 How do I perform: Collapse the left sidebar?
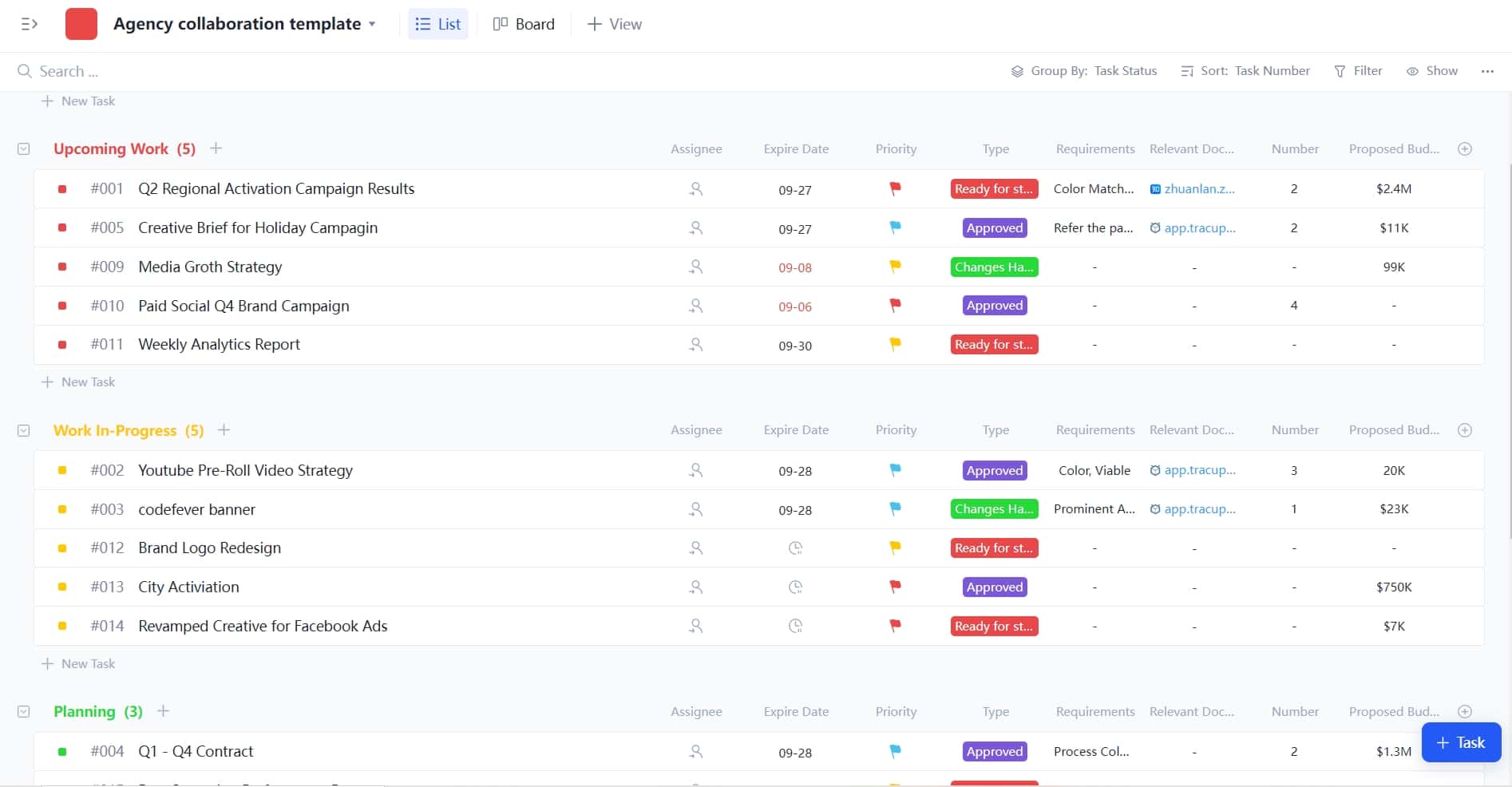click(30, 24)
